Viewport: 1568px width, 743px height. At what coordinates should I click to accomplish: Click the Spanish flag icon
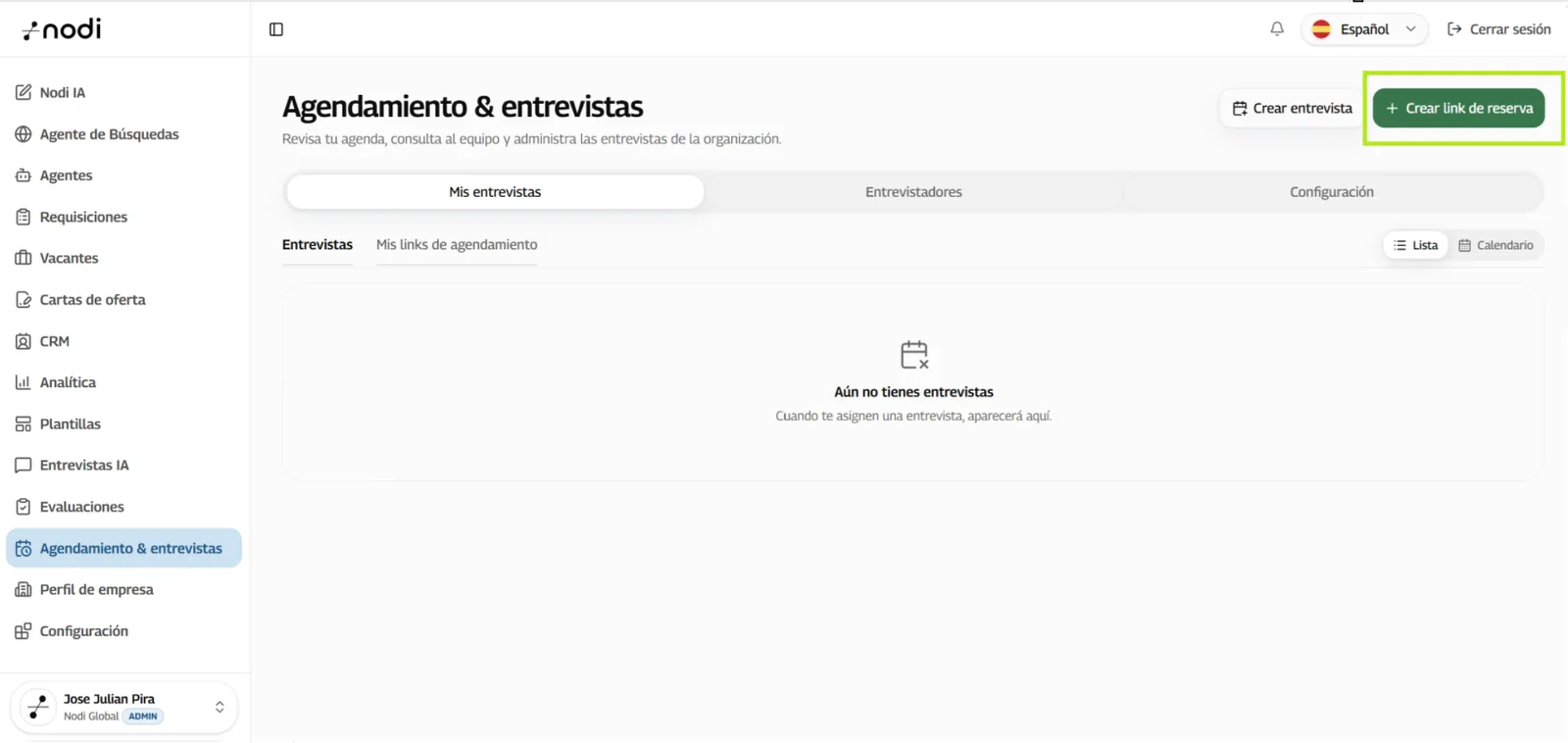[x=1321, y=29]
